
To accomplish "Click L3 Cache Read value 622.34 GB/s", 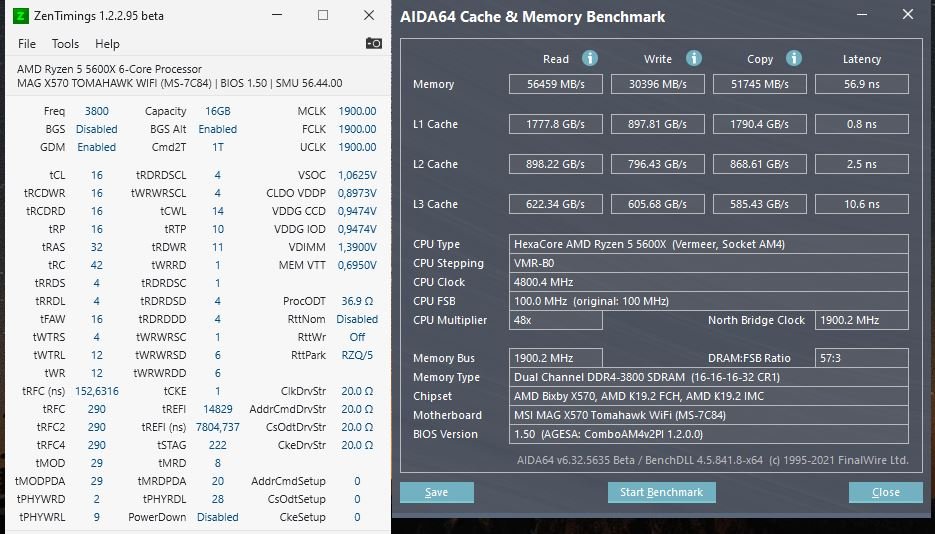I will coord(556,204).
